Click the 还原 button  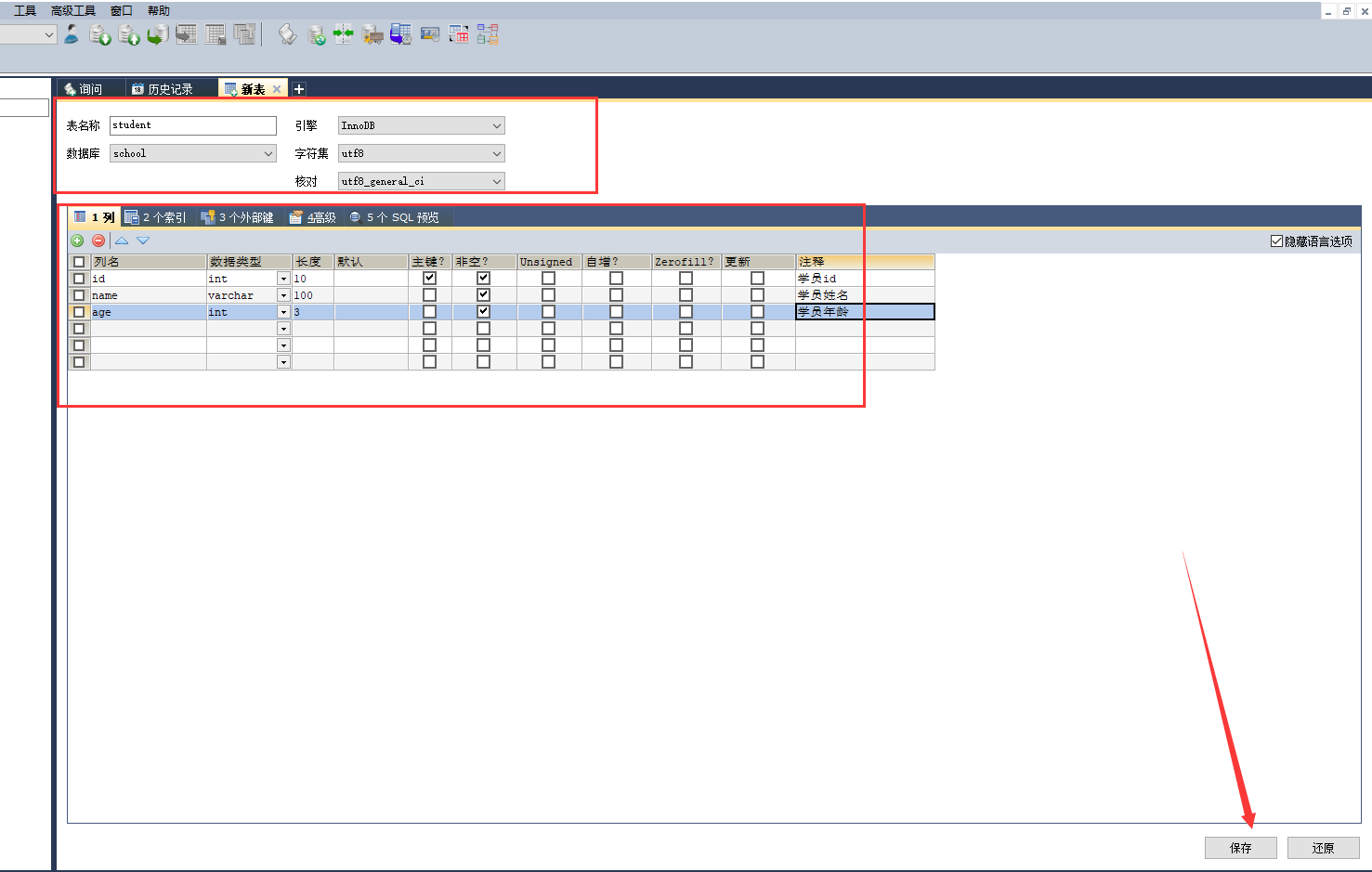pos(1324,848)
